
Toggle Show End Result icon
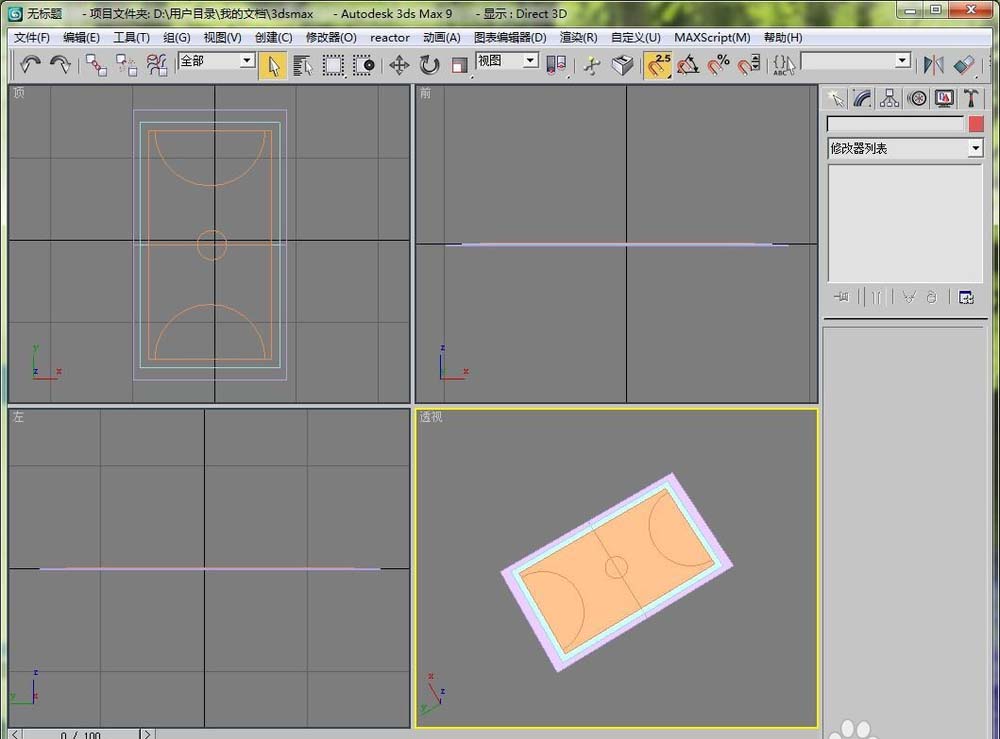pyautogui.click(x=876, y=297)
